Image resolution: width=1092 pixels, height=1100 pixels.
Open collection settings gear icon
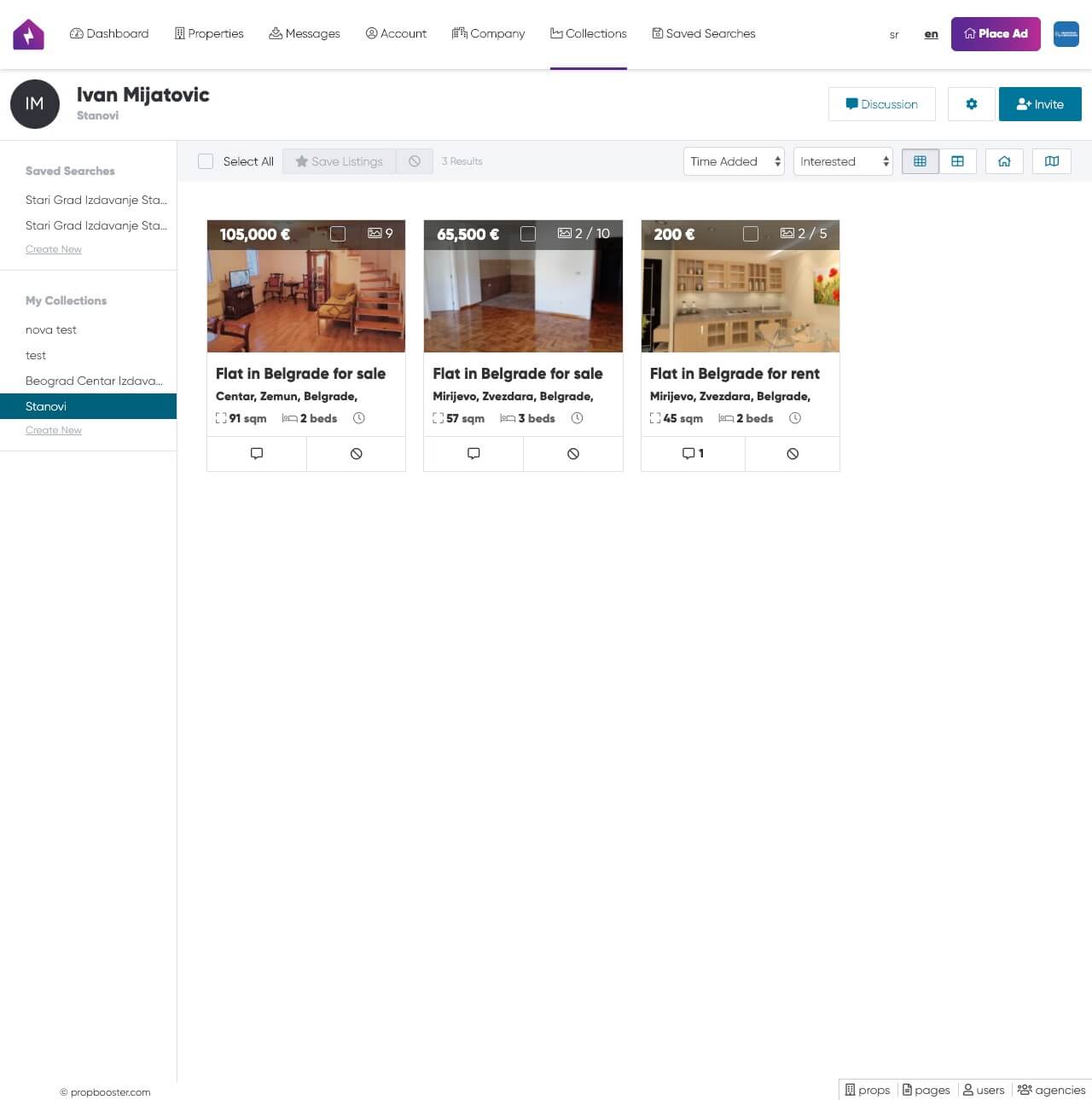[x=971, y=104]
